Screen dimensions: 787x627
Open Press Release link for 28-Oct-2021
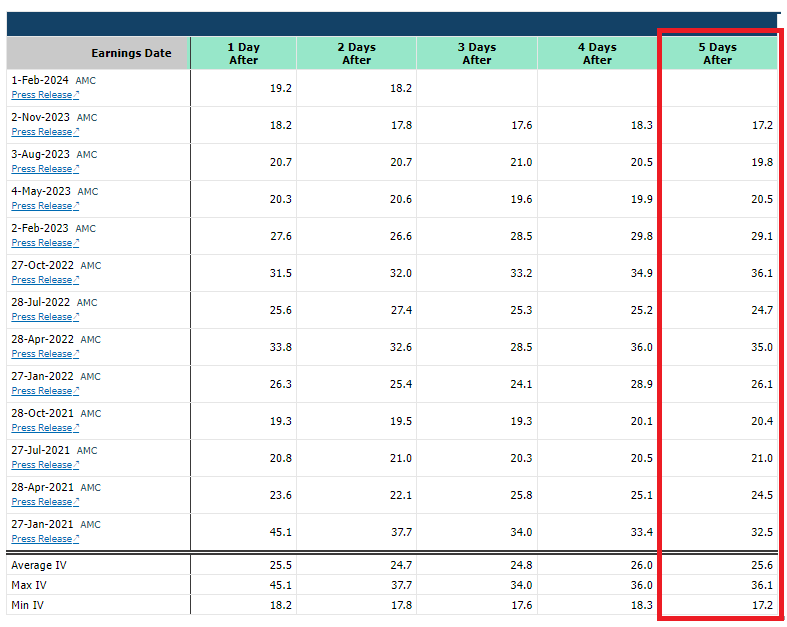pos(45,428)
